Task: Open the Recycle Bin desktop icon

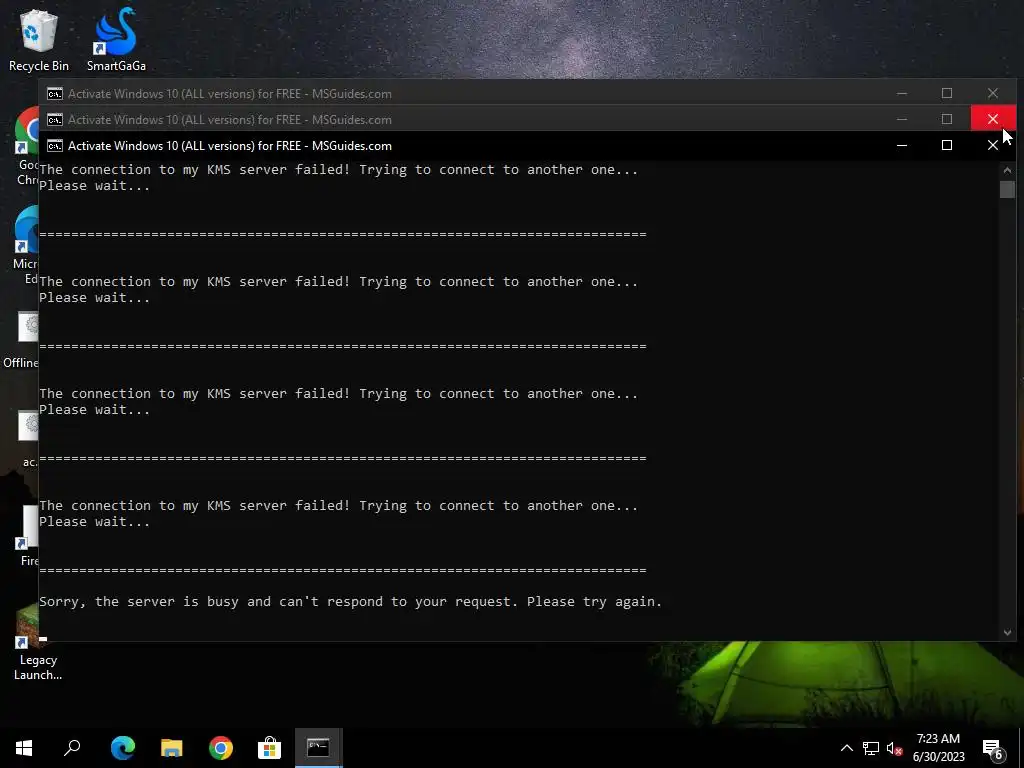Action: (x=39, y=40)
